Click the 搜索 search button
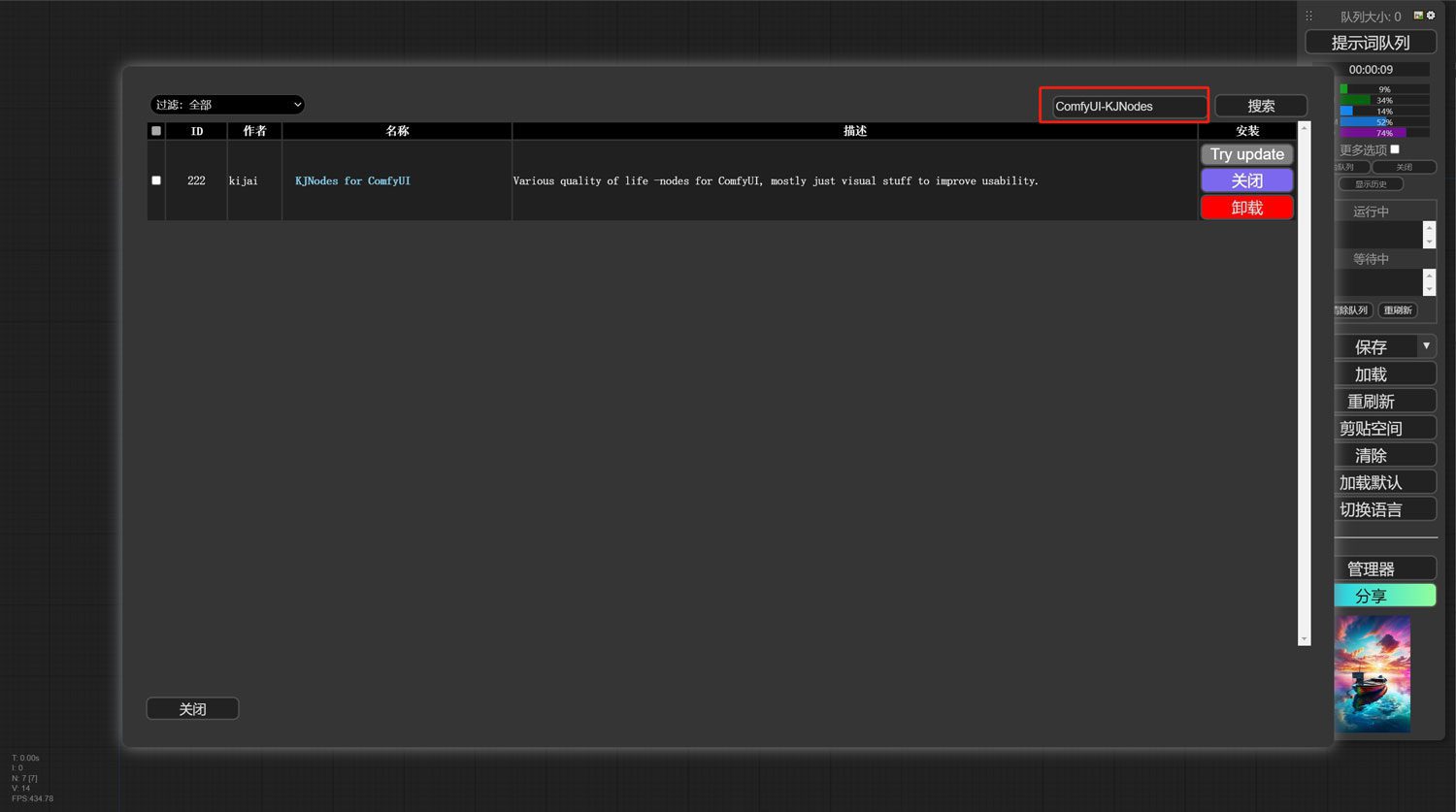The width and height of the screenshot is (1456, 812). point(1261,106)
